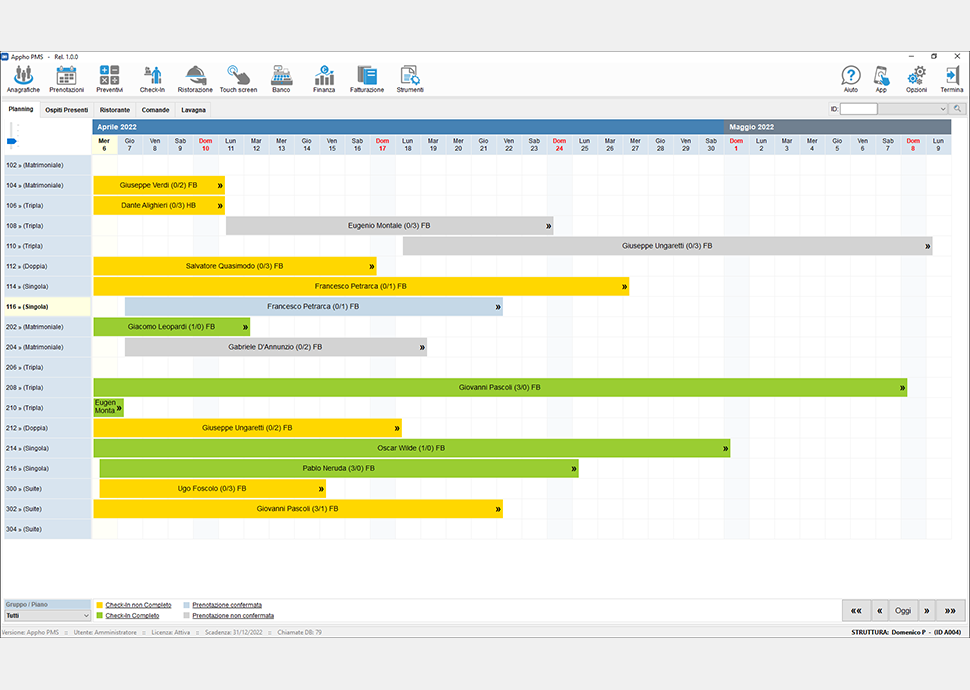This screenshot has height=690, width=970.
Task: Select room row 304 » (Suite)
Action: [48, 529]
